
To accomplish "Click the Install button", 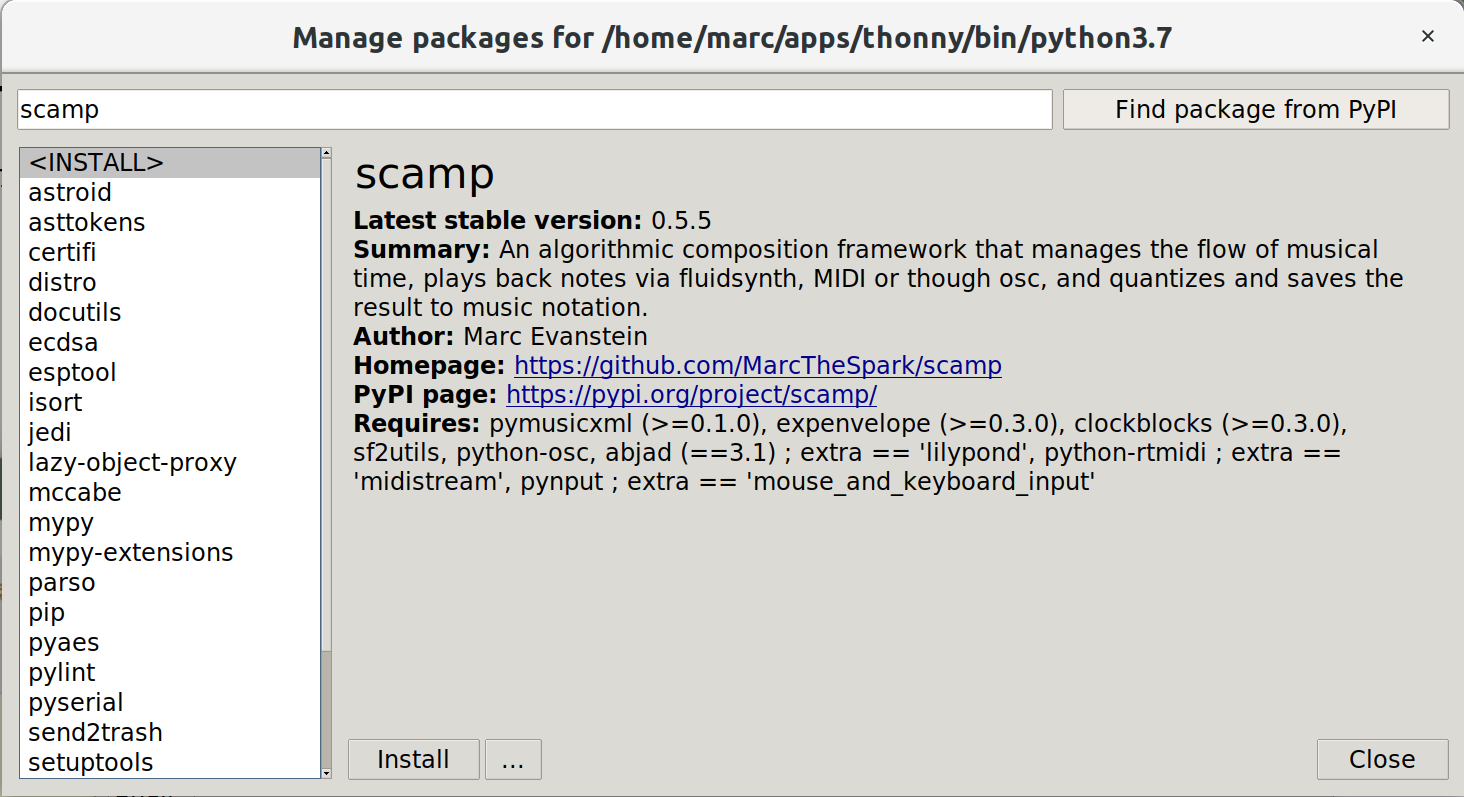I will (413, 759).
